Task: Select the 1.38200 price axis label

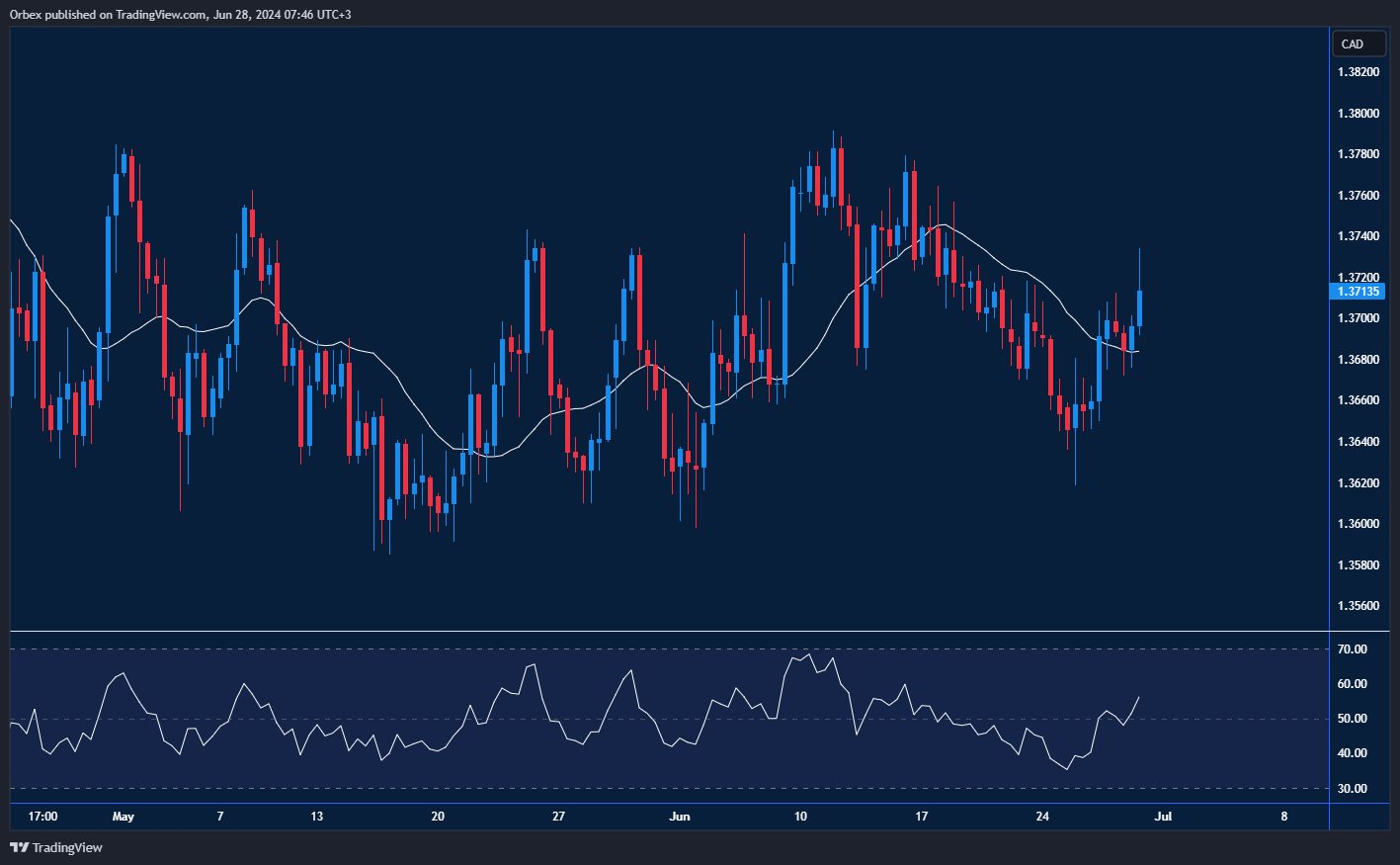Action: [x=1359, y=72]
